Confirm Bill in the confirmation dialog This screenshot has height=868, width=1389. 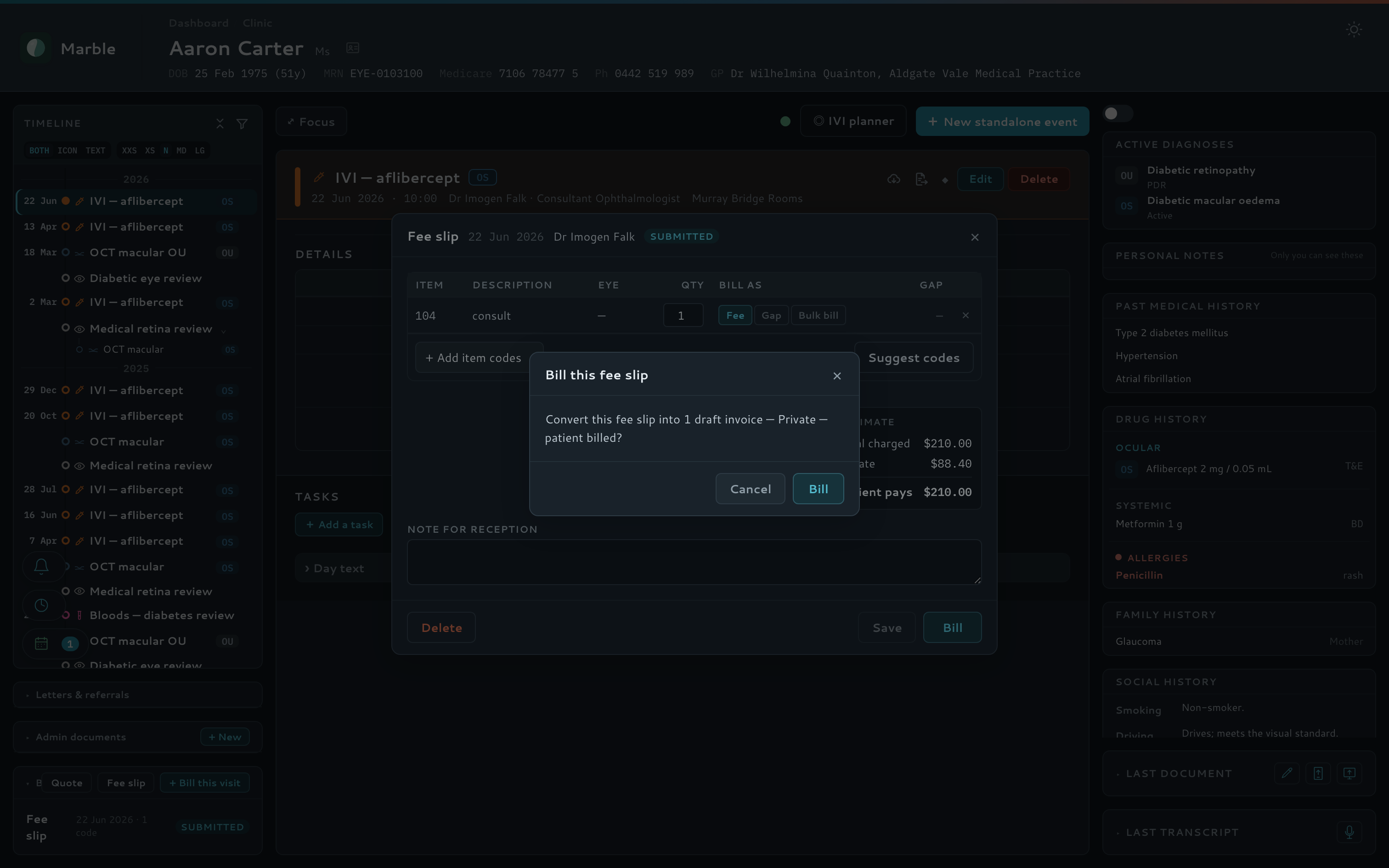[x=818, y=489]
